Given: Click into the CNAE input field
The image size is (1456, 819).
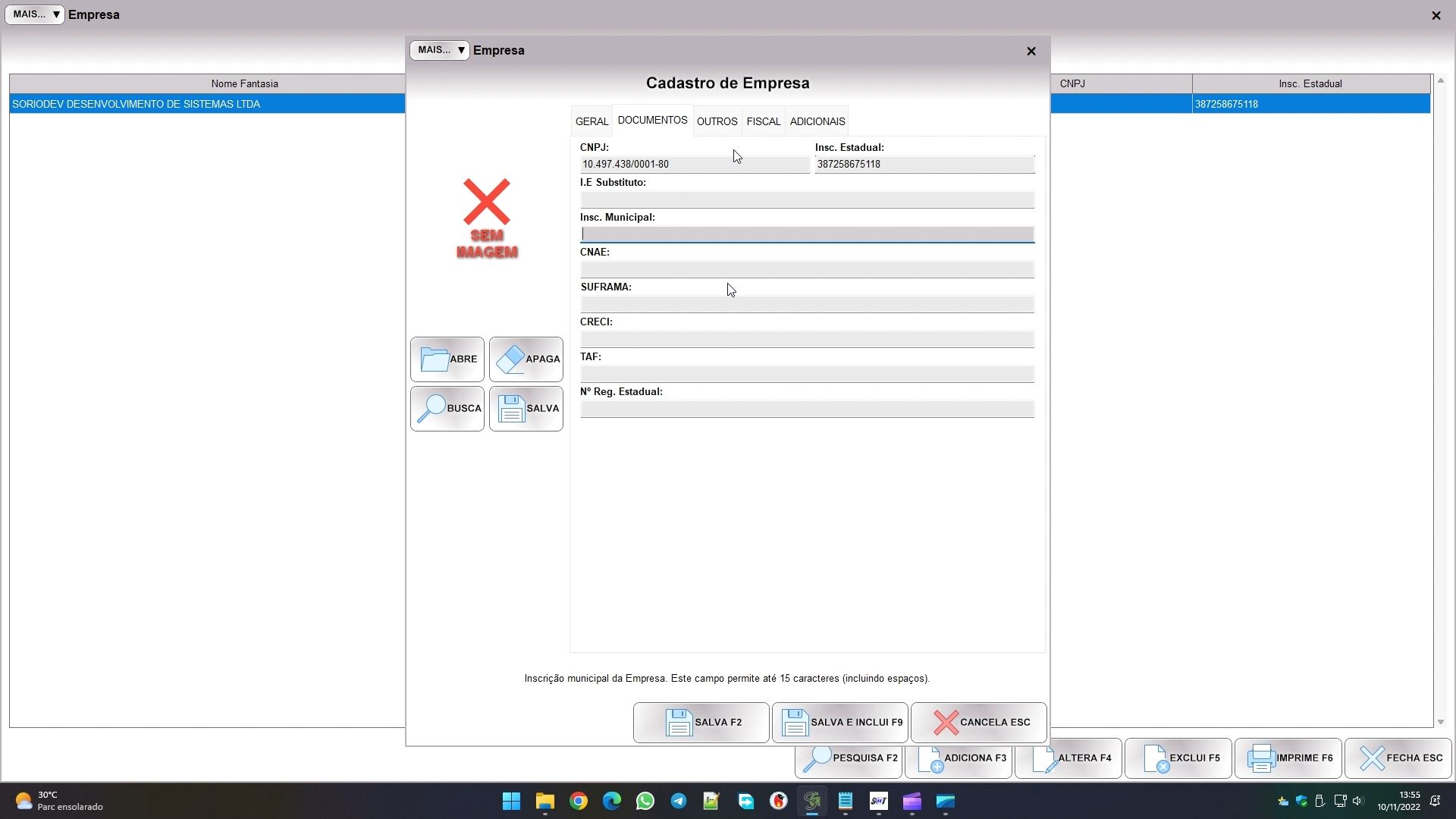Looking at the screenshot, I should coord(807,270).
